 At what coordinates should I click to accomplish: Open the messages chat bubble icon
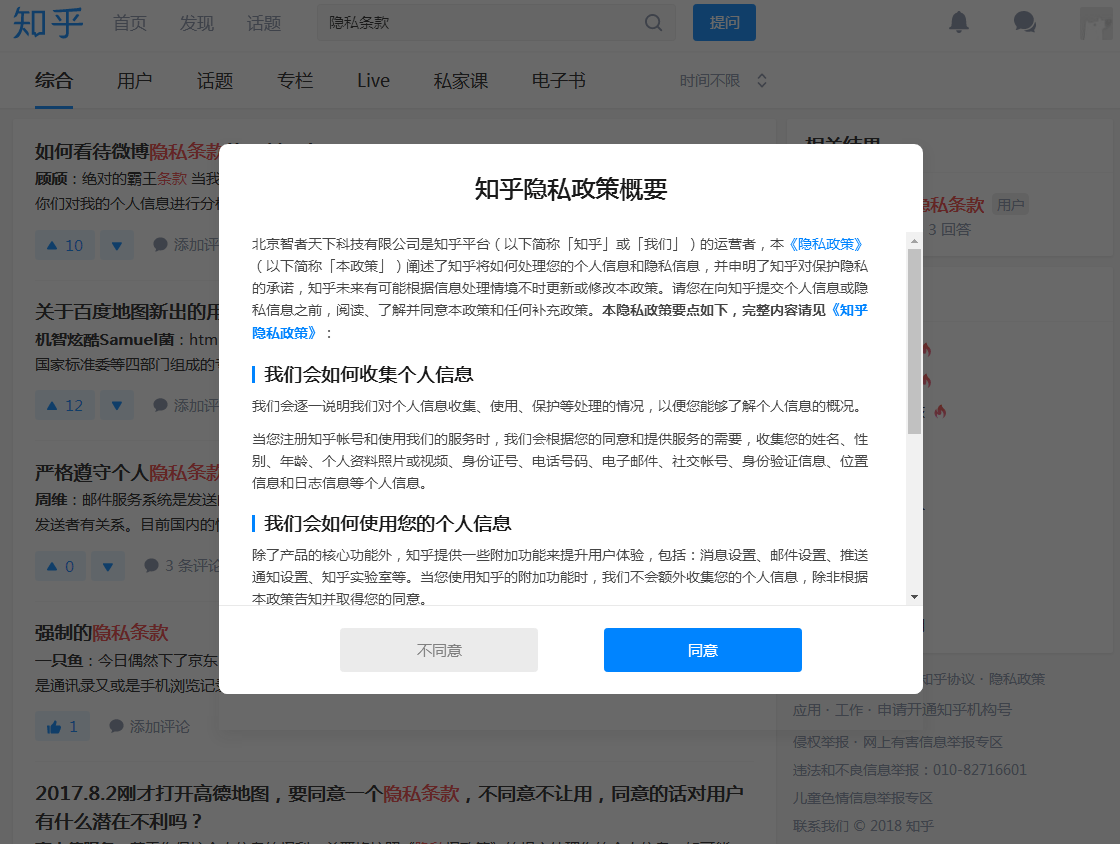coord(1025,22)
